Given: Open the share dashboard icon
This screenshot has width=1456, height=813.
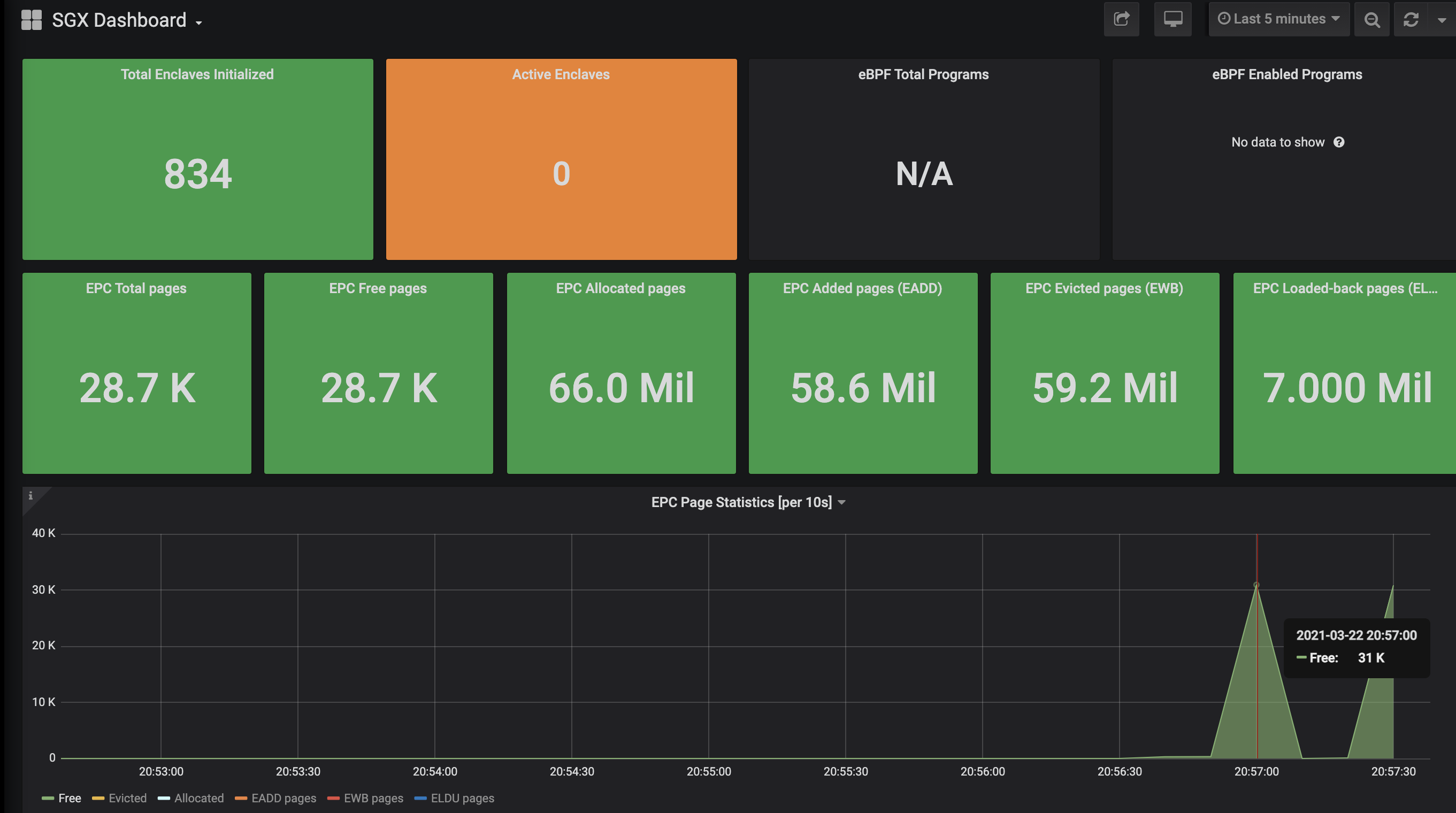Looking at the screenshot, I should coord(1121,19).
